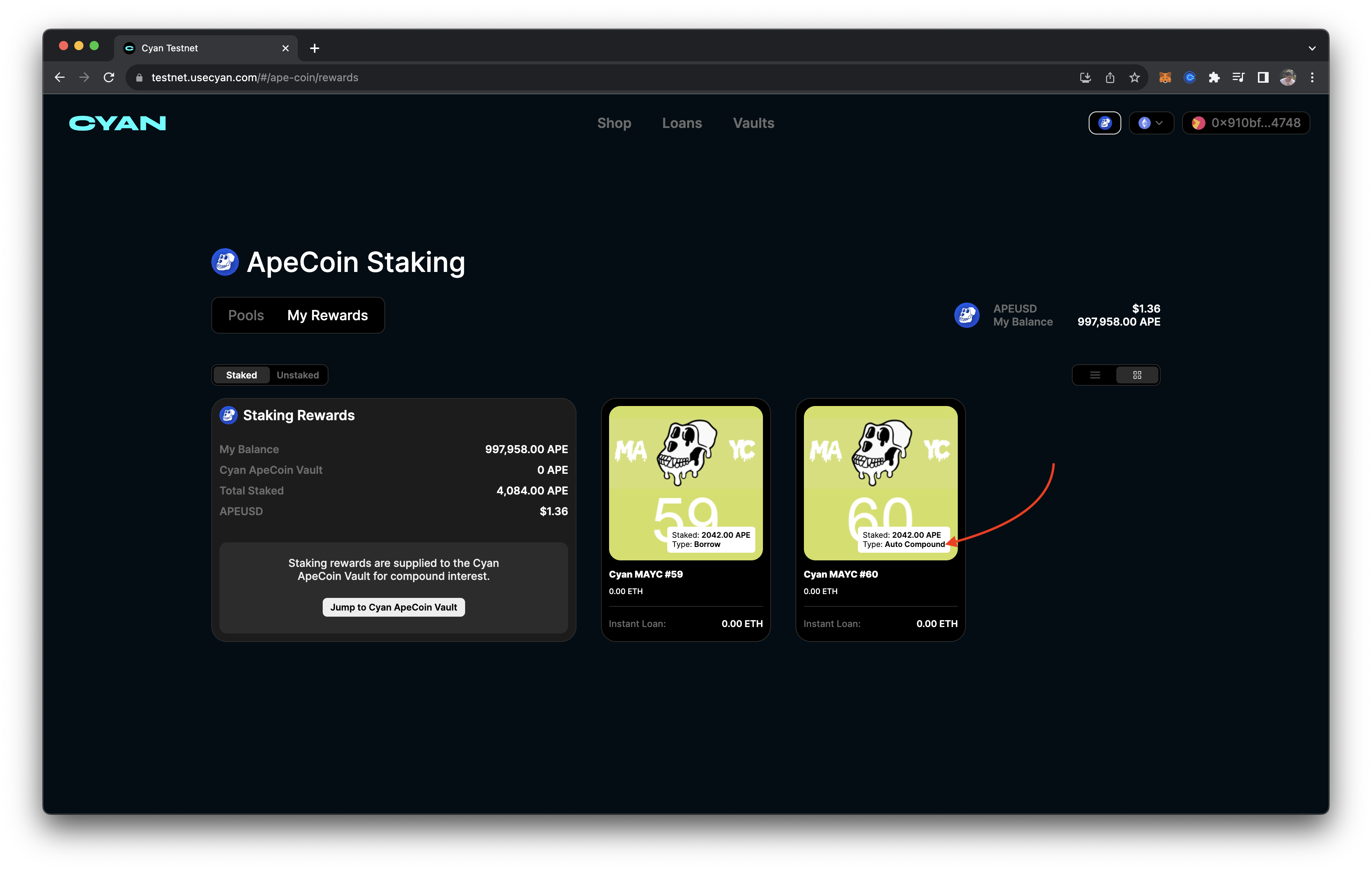
Task: Select the Staked filter
Action: click(241, 375)
